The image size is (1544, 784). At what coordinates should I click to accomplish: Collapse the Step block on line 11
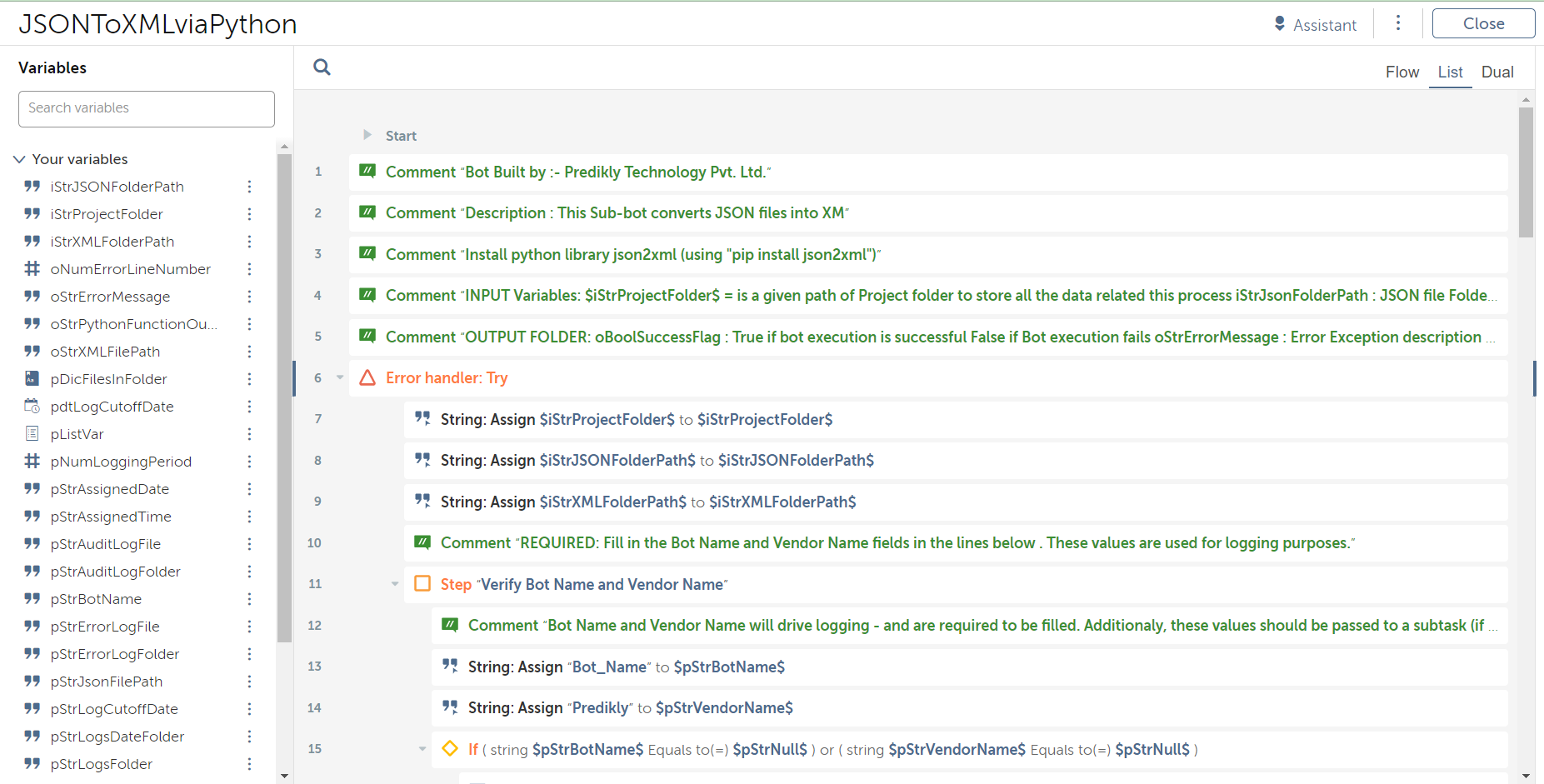pos(395,584)
